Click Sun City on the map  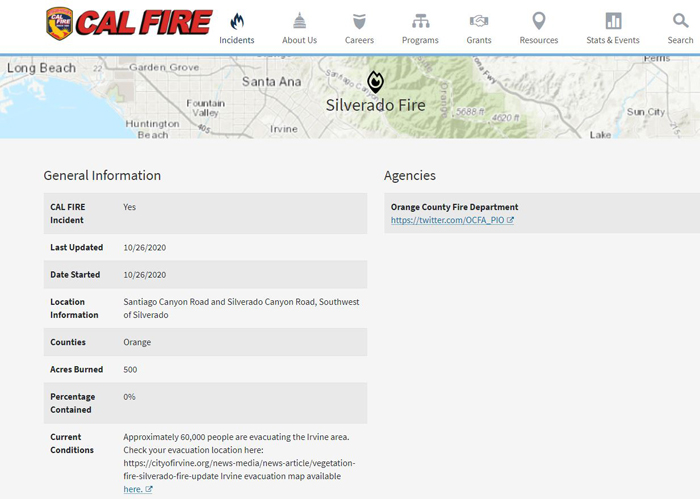646,112
